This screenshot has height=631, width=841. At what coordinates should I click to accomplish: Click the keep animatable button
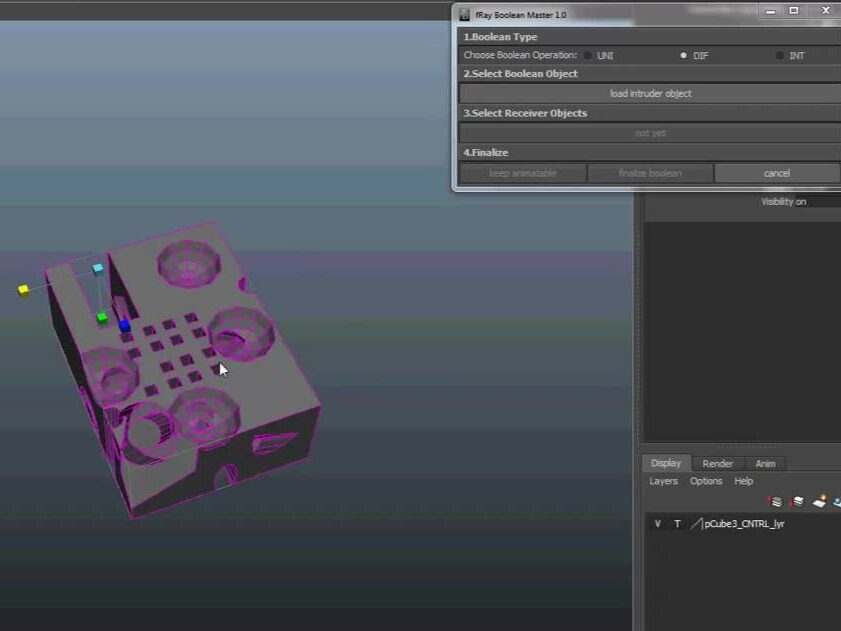(x=523, y=173)
